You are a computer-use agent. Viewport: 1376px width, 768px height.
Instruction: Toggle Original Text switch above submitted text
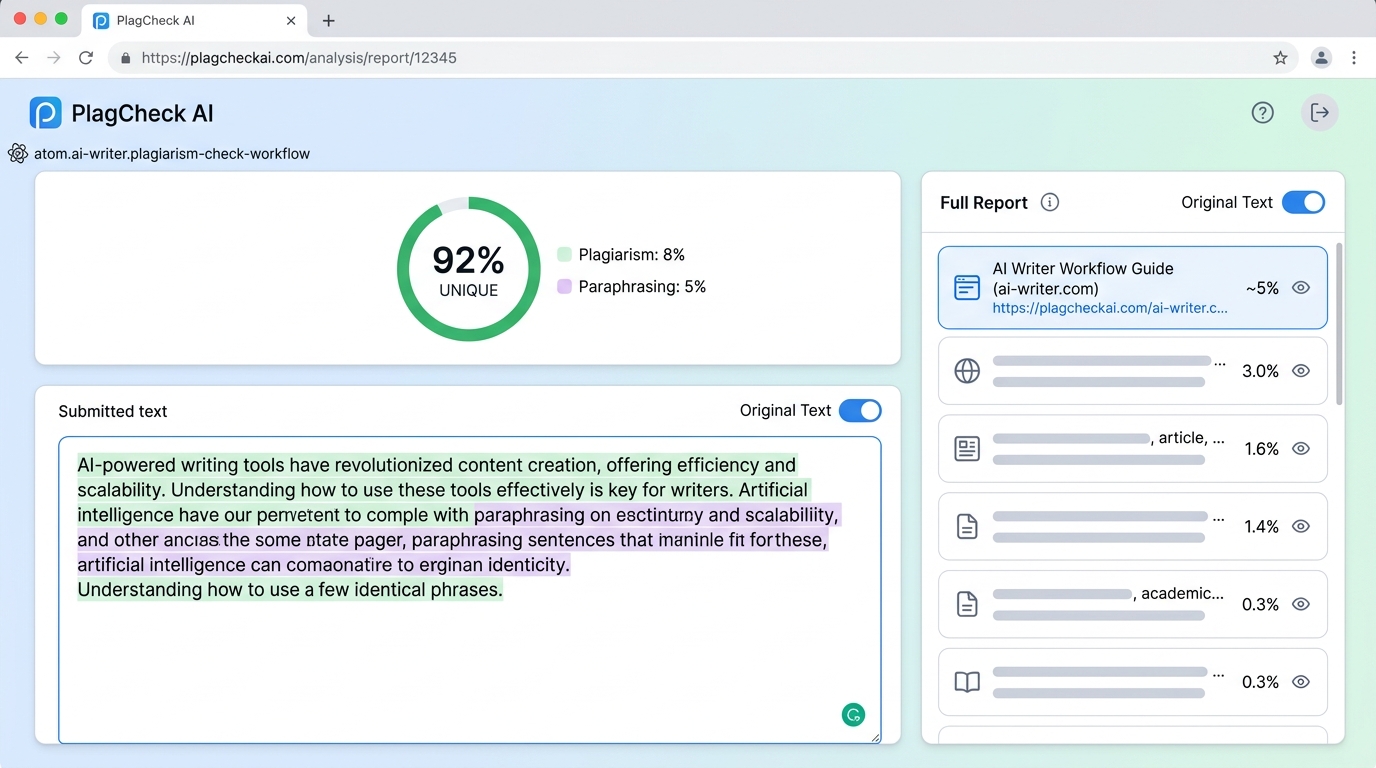[860, 410]
